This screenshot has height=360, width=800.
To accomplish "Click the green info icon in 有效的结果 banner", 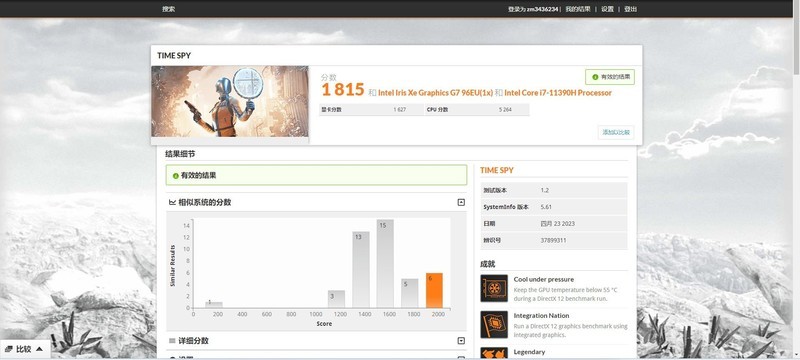I will tap(176, 176).
